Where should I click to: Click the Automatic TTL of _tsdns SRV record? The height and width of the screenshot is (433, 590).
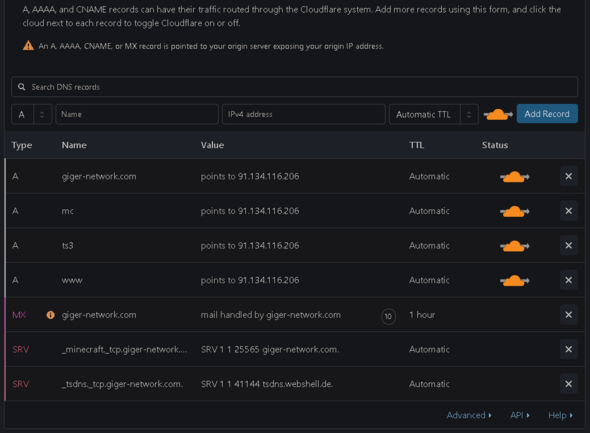point(429,384)
